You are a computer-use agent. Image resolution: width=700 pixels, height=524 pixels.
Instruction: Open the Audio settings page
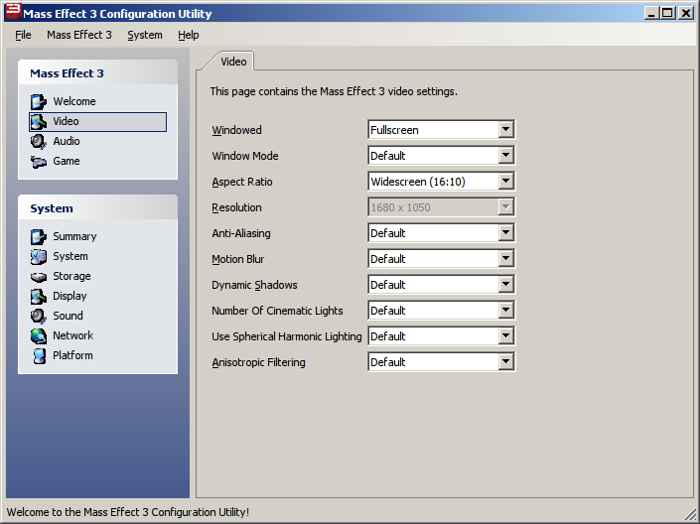[66, 141]
